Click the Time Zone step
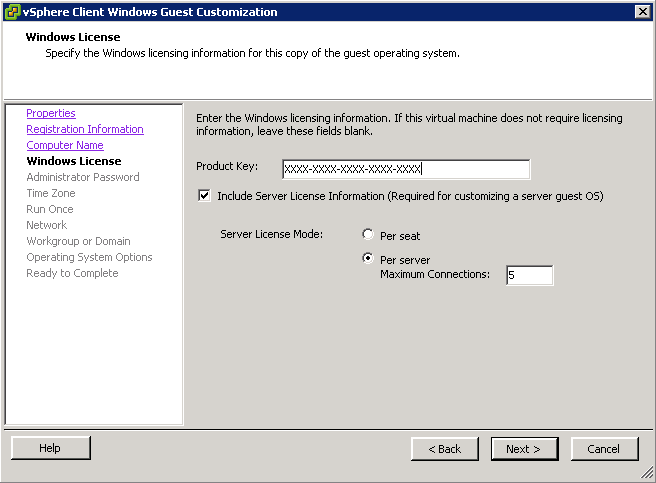This screenshot has width=656, height=483. click(x=51, y=193)
